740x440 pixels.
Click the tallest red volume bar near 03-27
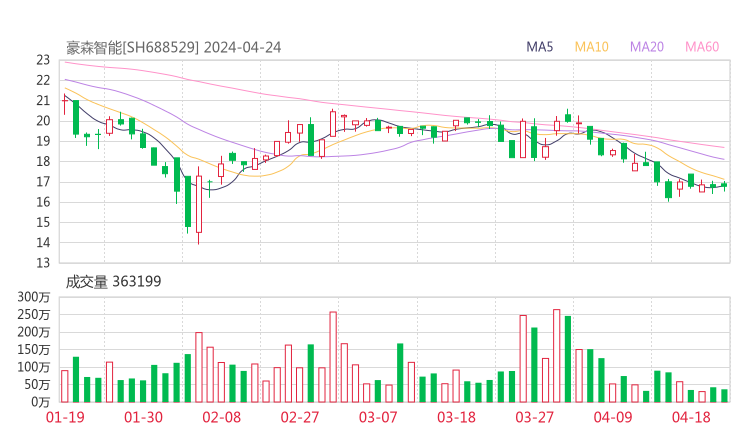556,356
